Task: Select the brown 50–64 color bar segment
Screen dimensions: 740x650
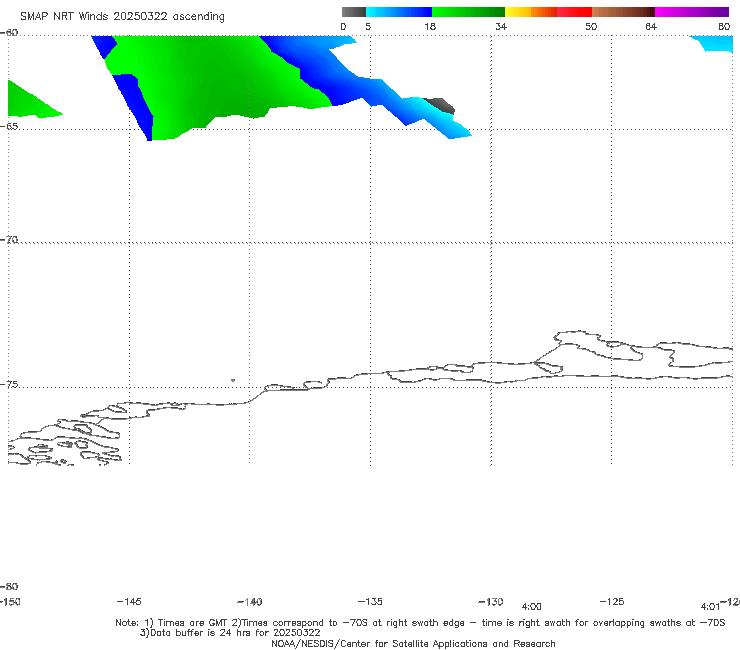Action: tap(623, 12)
